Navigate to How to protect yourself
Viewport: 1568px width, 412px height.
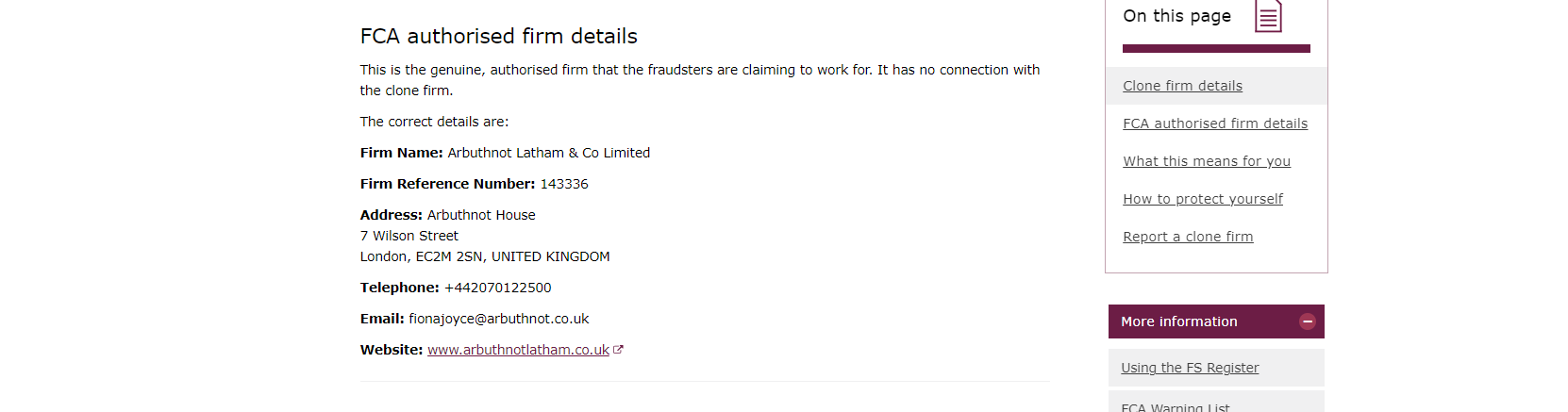1203,199
